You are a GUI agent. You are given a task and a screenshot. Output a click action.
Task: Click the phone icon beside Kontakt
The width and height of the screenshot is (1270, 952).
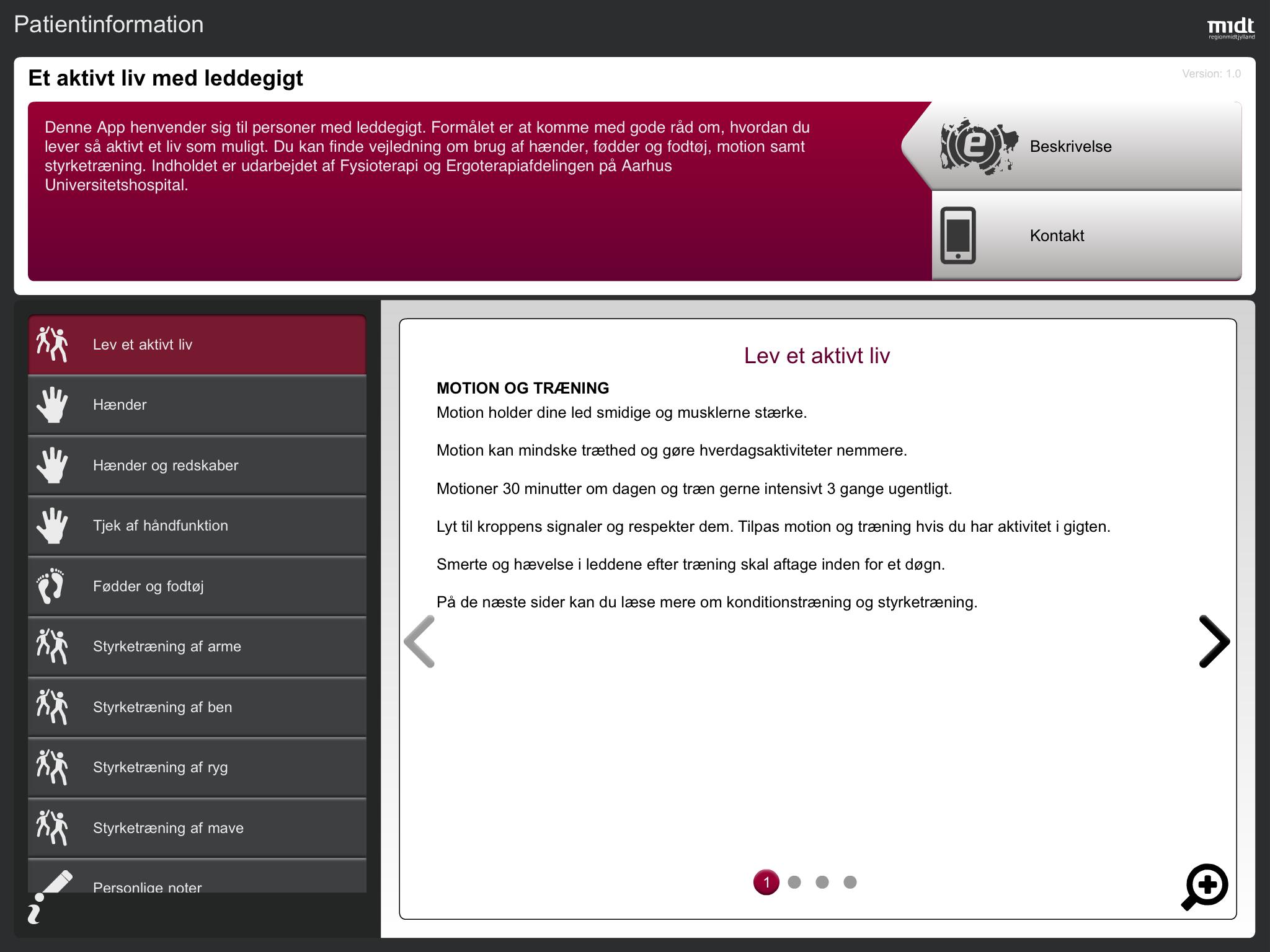[x=957, y=236]
